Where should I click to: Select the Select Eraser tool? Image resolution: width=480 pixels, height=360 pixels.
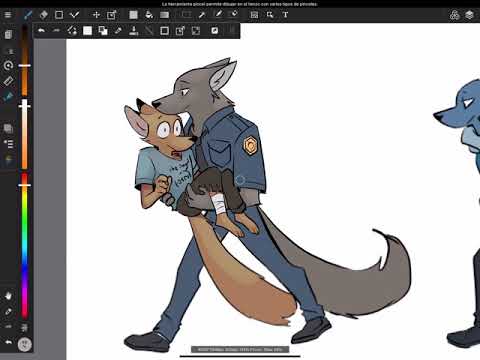[x=234, y=14]
